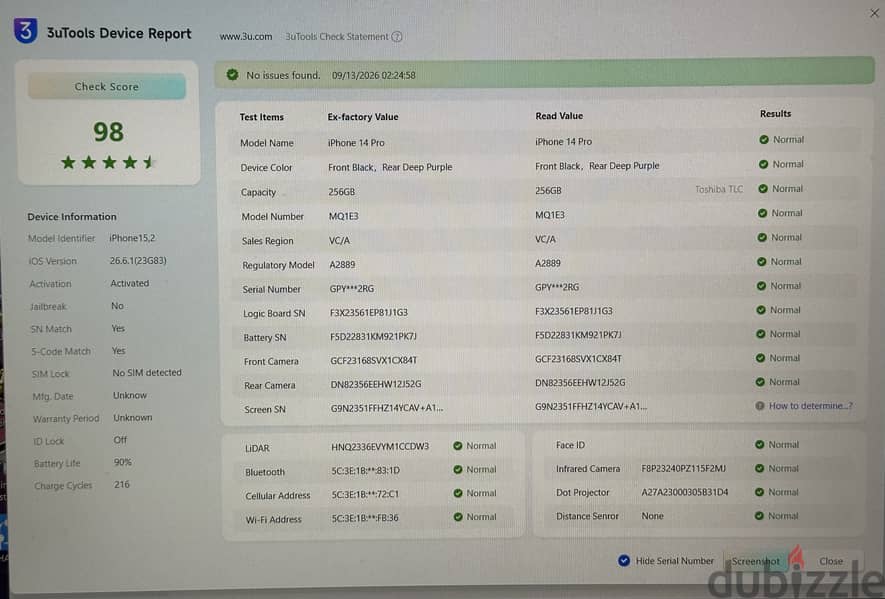The width and height of the screenshot is (885, 599).
Task: Click the Test Items column header
Action: pyautogui.click(x=261, y=117)
